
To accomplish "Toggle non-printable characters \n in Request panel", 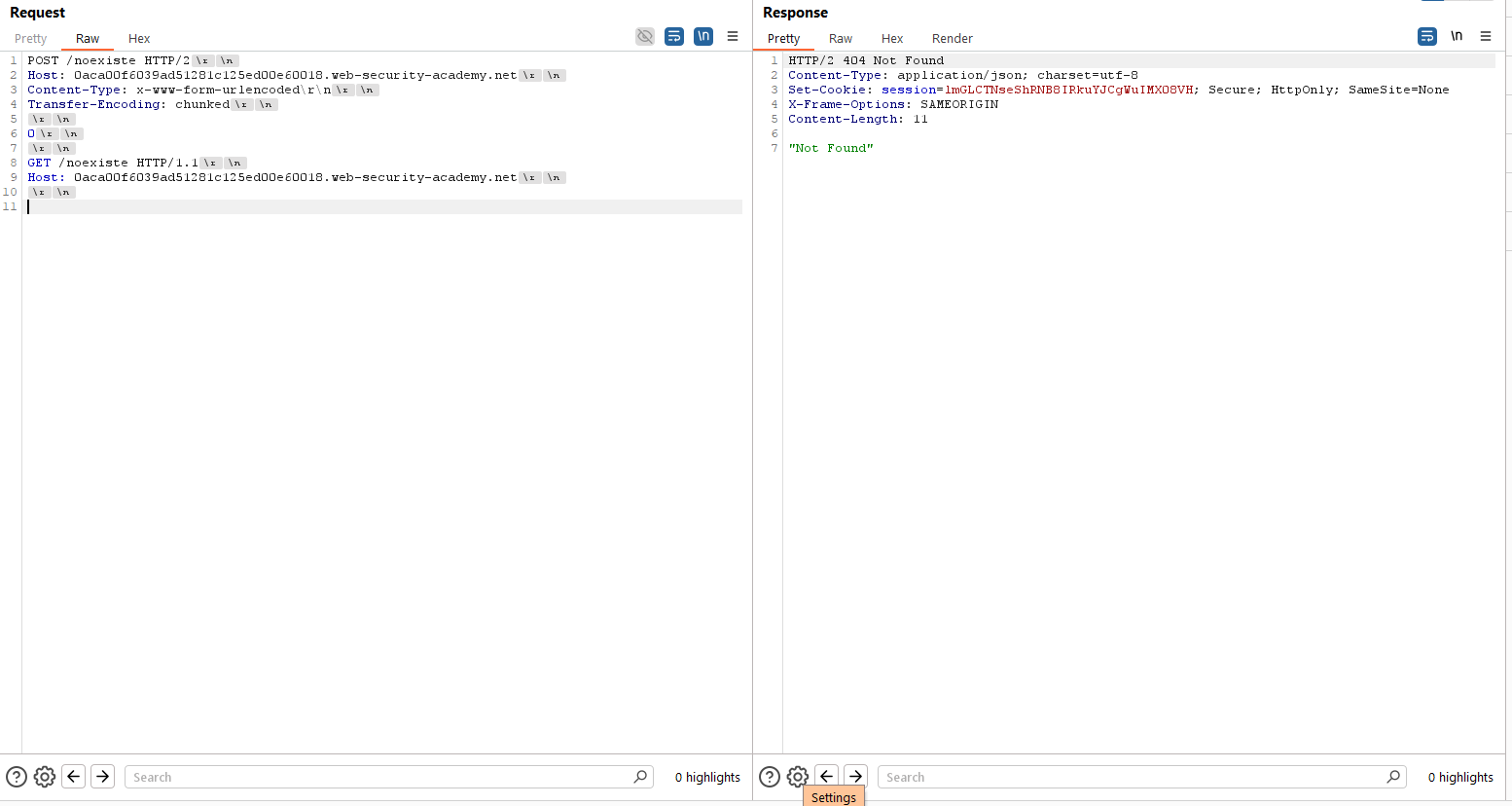I will pos(703,37).
